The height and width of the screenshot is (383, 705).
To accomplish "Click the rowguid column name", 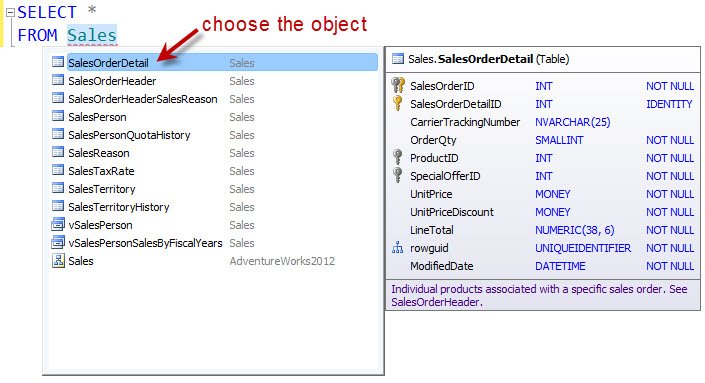I will pos(429,248).
